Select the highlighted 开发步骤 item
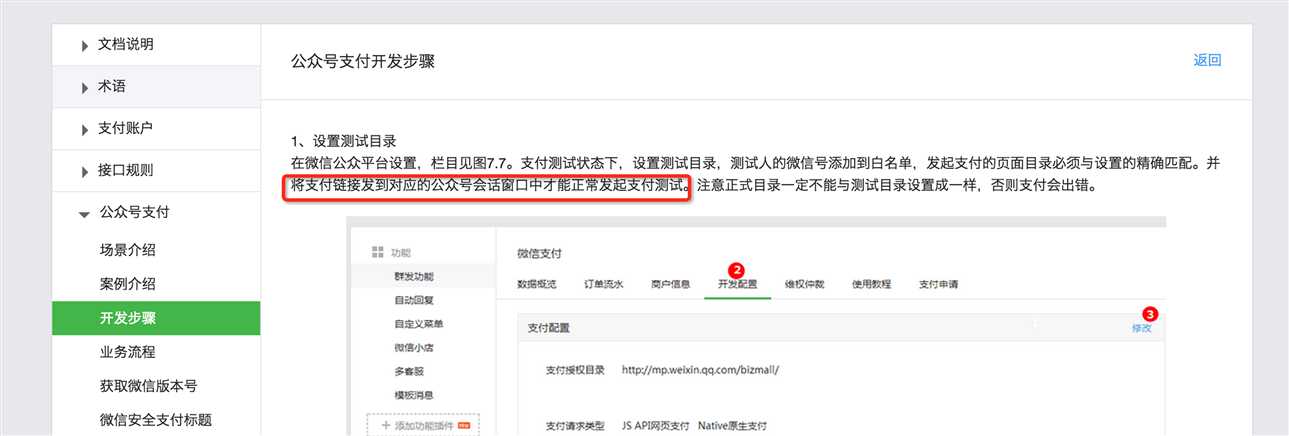The image size is (1289, 436). 156,318
